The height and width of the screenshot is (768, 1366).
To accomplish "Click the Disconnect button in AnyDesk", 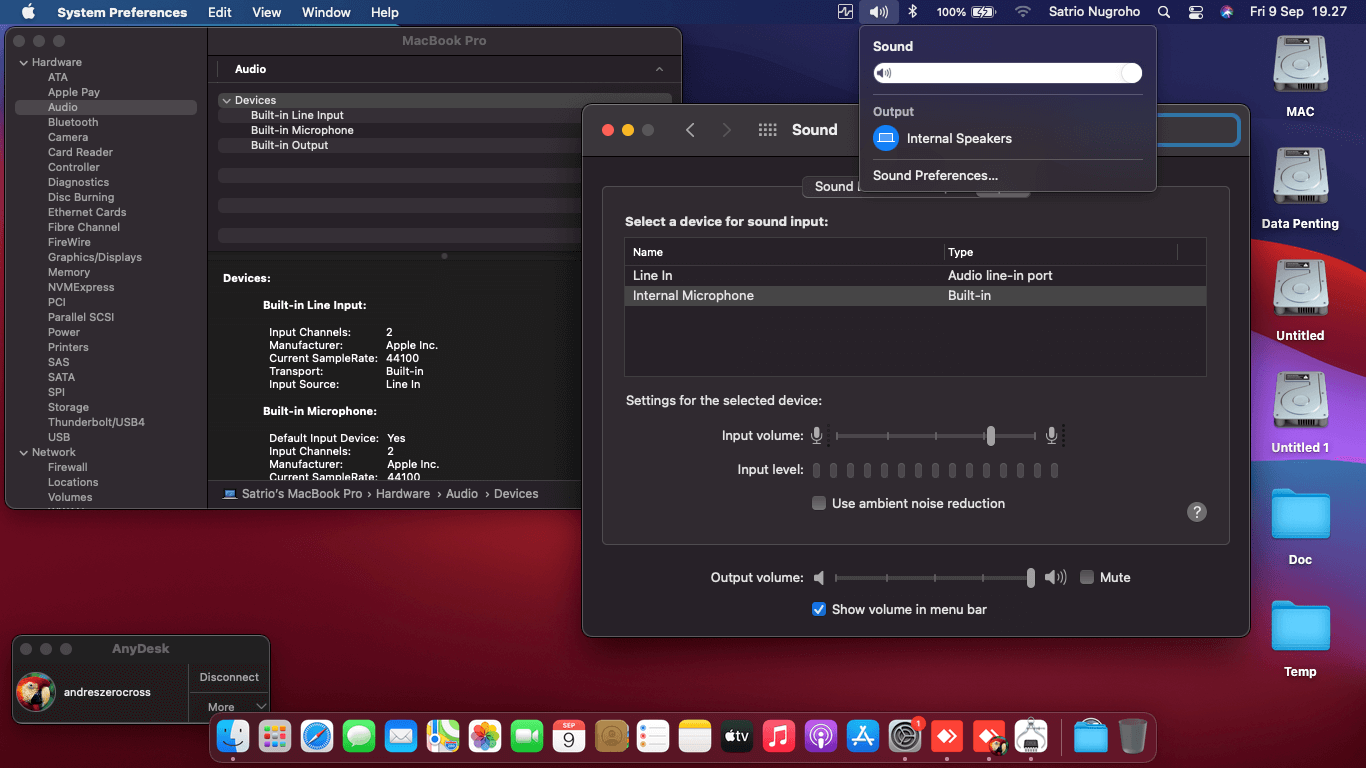I will tap(229, 677).
